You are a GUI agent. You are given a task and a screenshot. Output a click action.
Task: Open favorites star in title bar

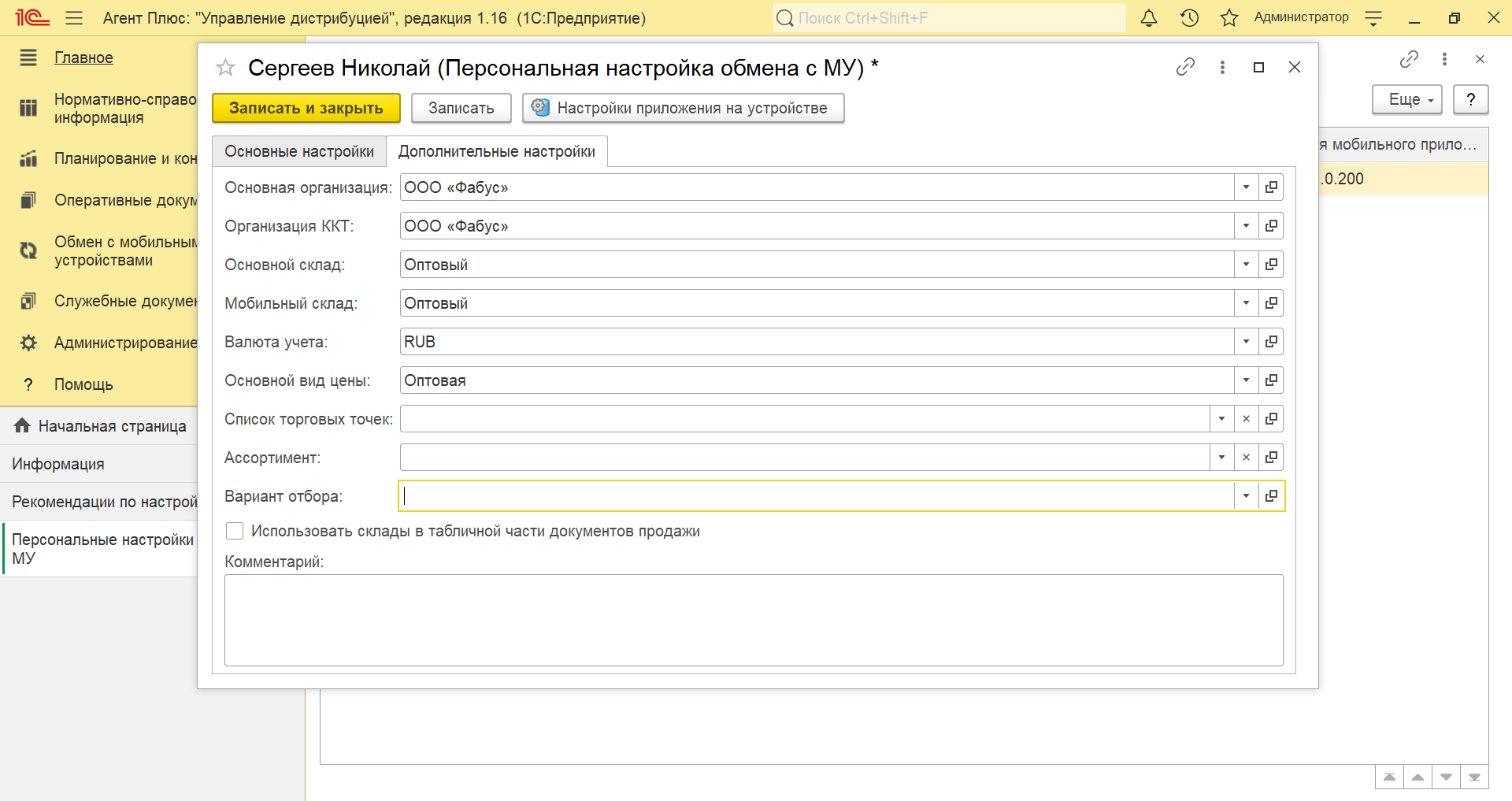pos(1229,17)
